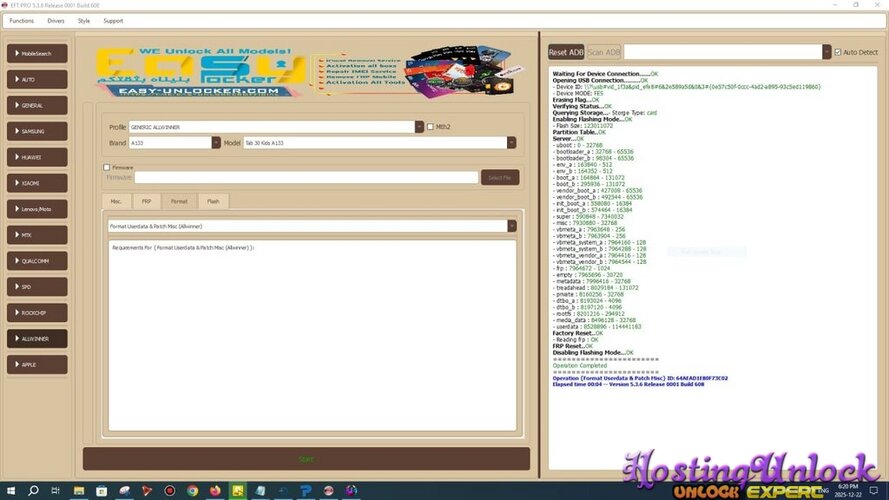Viewport: 889px width, 500px height.
Task: Open File Explorer from the taskbar
Action: point(79,491)
